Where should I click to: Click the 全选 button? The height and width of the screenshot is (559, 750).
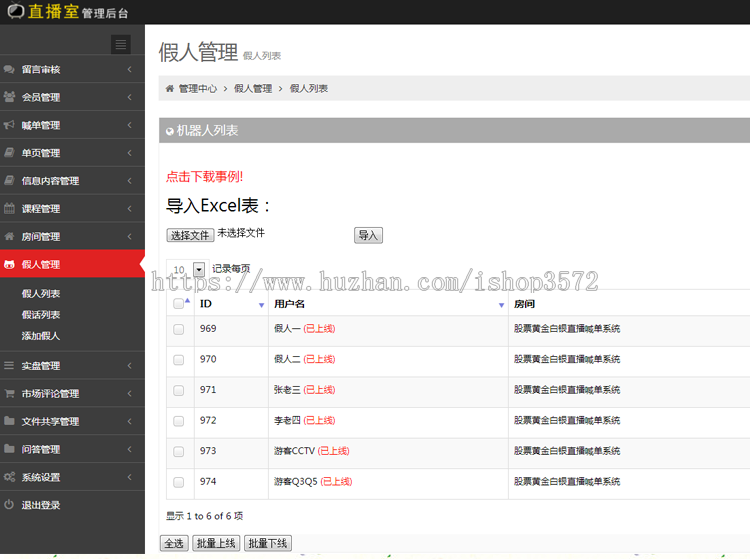click(174, 543)
